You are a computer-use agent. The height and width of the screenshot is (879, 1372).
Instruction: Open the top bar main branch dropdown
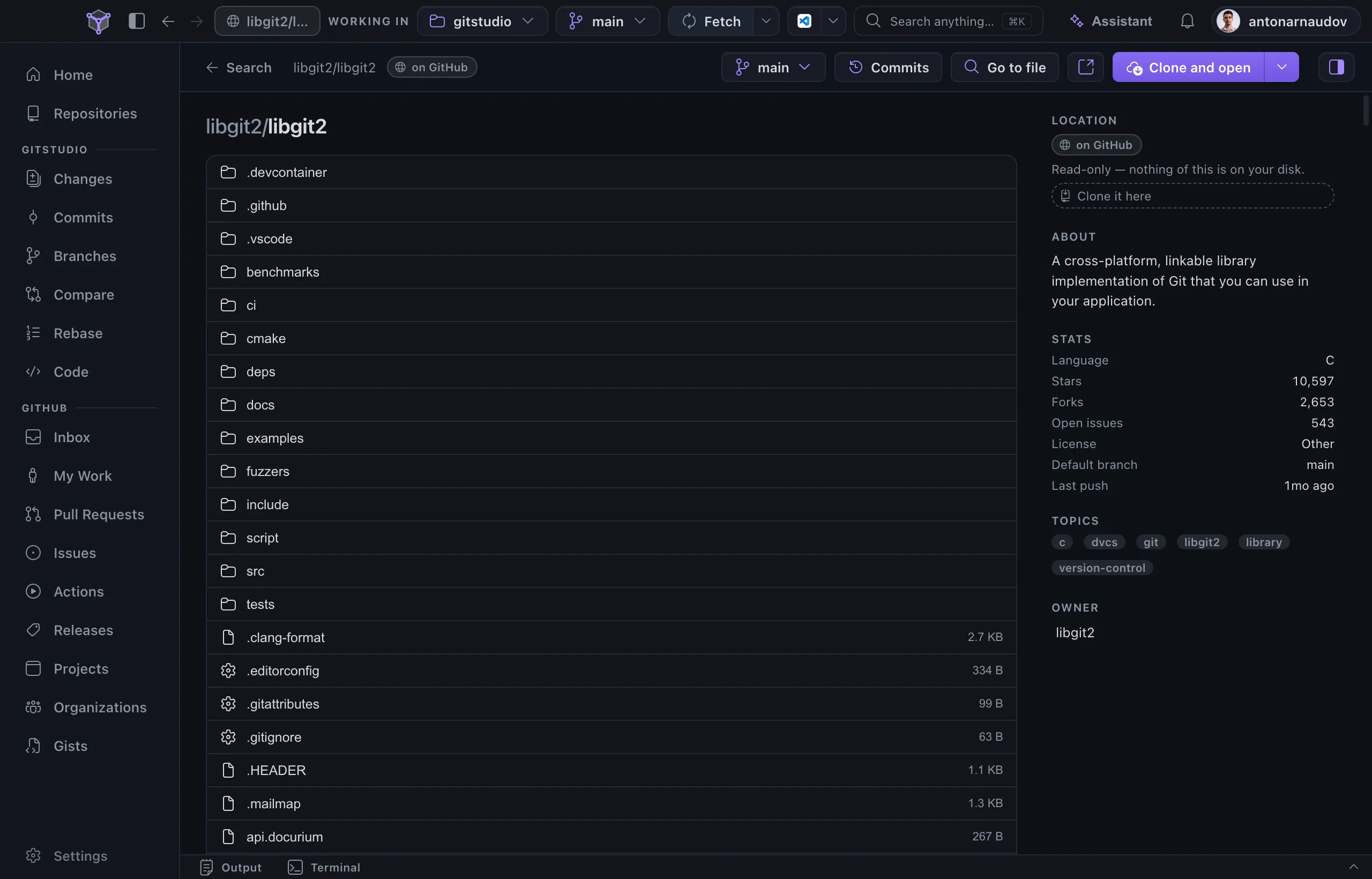coord(608,21)
